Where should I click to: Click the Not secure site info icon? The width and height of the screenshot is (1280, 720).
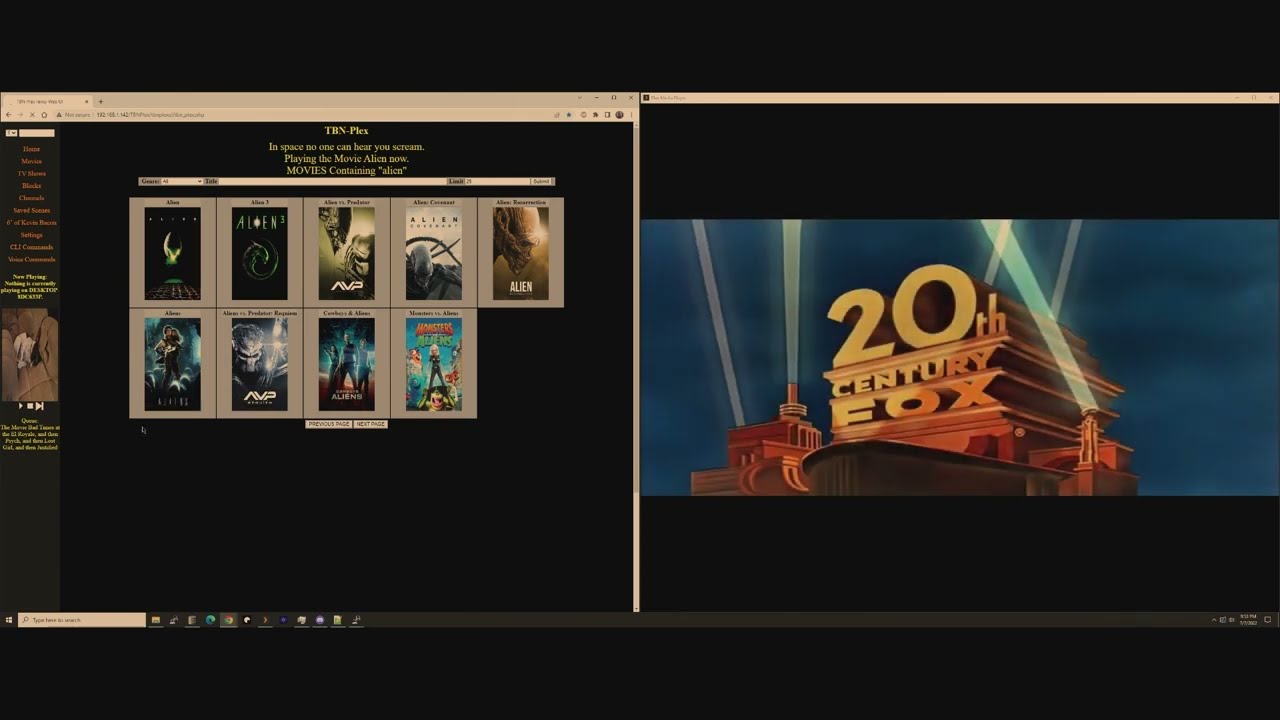pyautogui.click(x=59, y=115)
